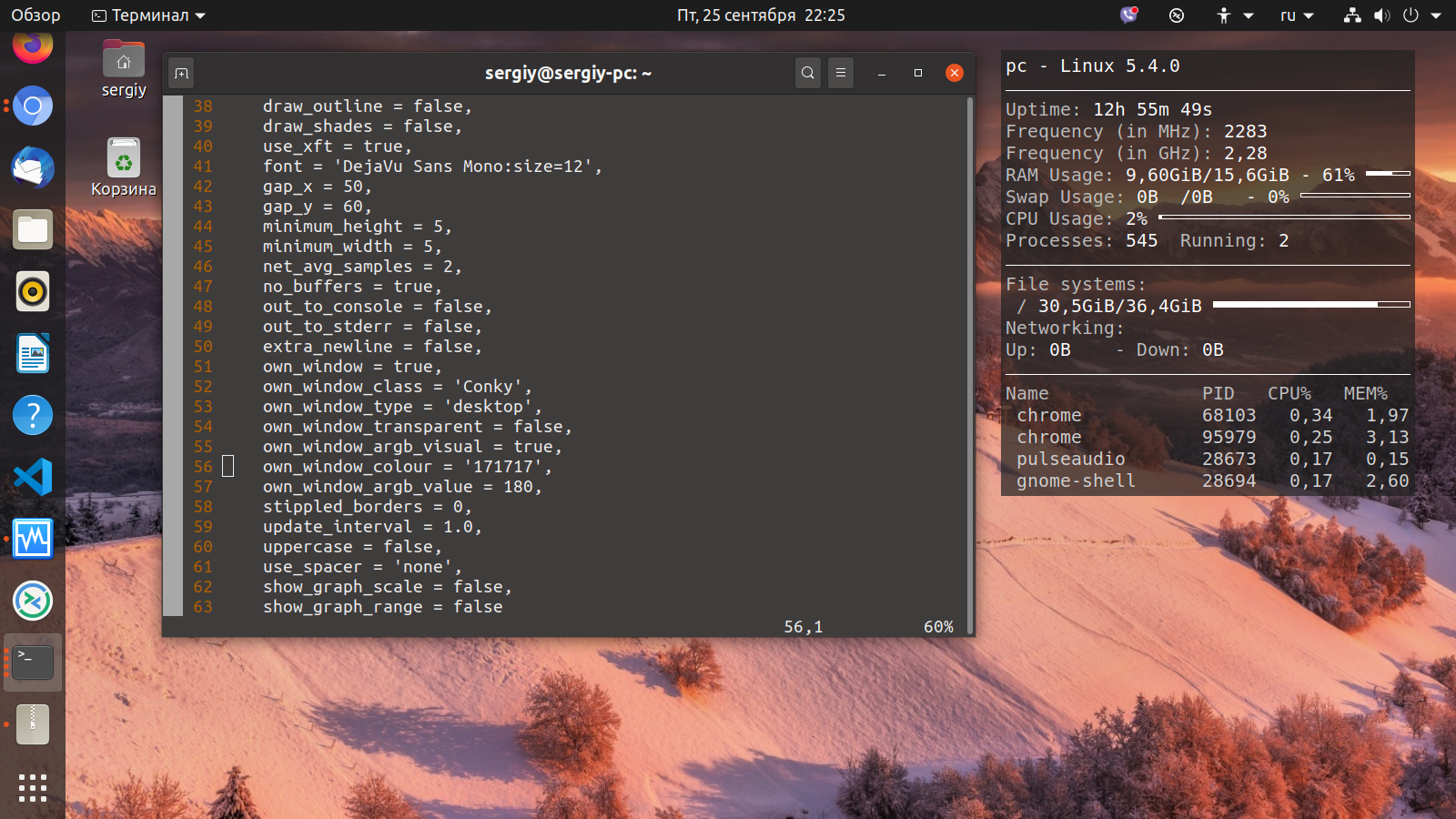Open the sergiy home folder icon
Image resolution: width=1456 pixels, height=819 pixels.
coord(124,69)
